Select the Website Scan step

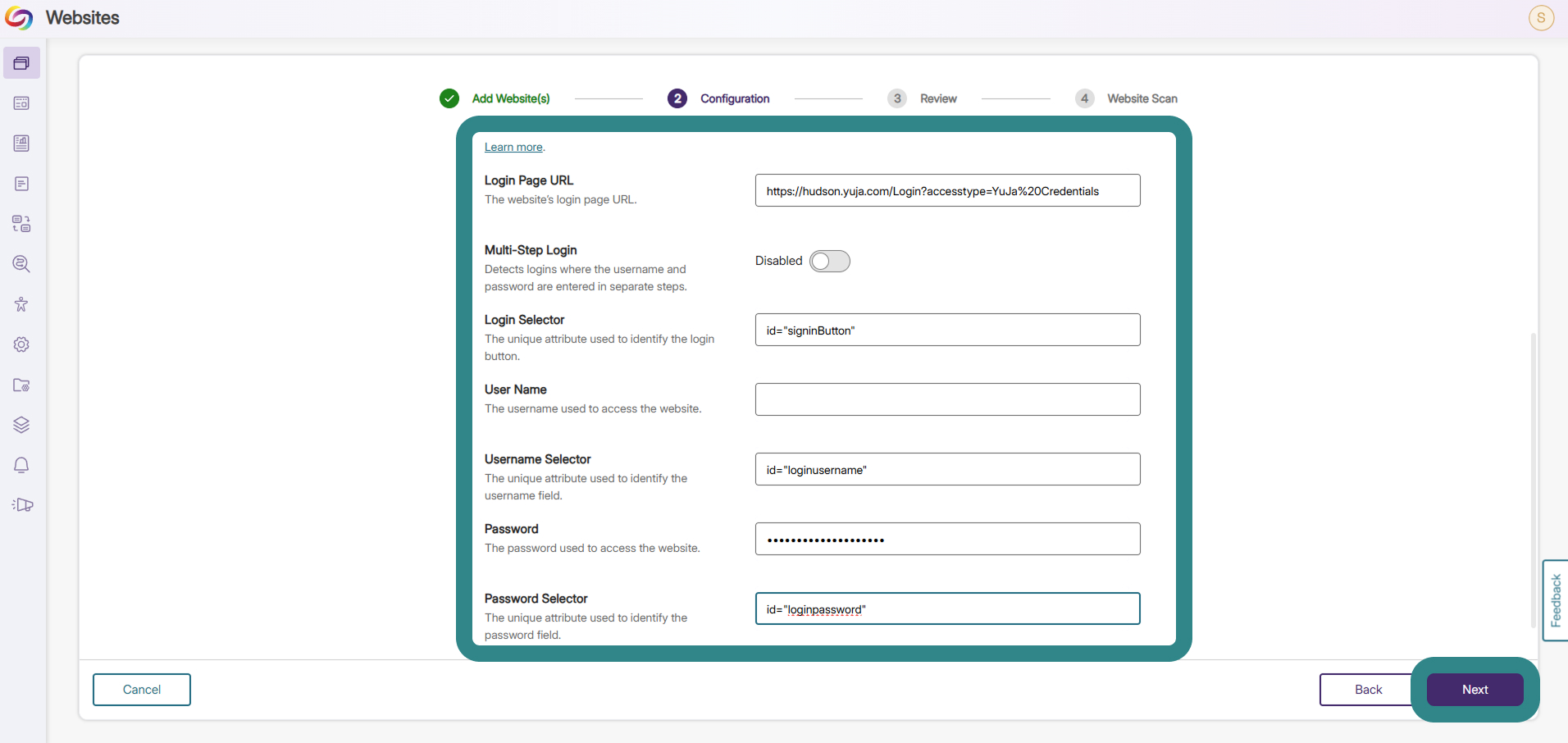[1142, 98]
